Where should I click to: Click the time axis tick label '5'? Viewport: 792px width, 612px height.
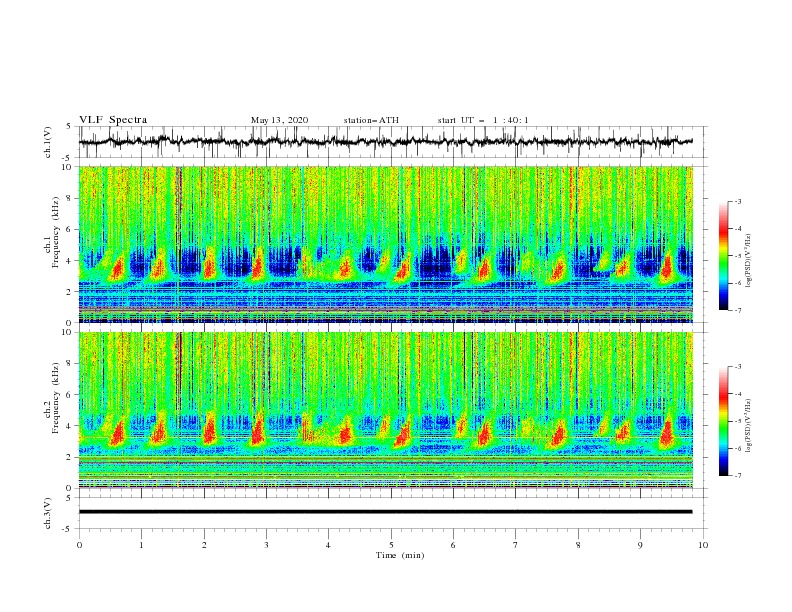click(391, 545)
